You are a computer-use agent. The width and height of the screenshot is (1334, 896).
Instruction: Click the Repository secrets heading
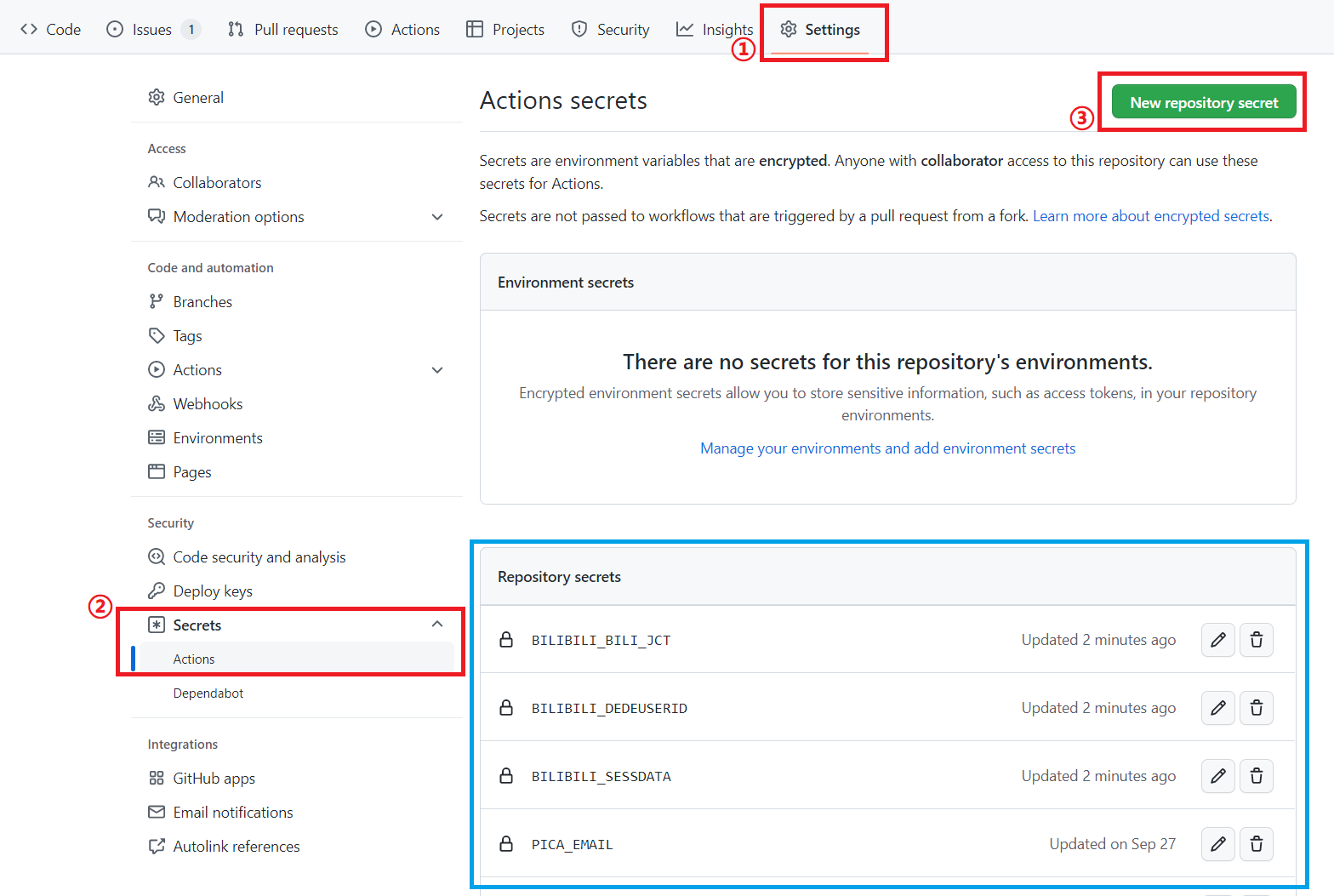point(559,577)
